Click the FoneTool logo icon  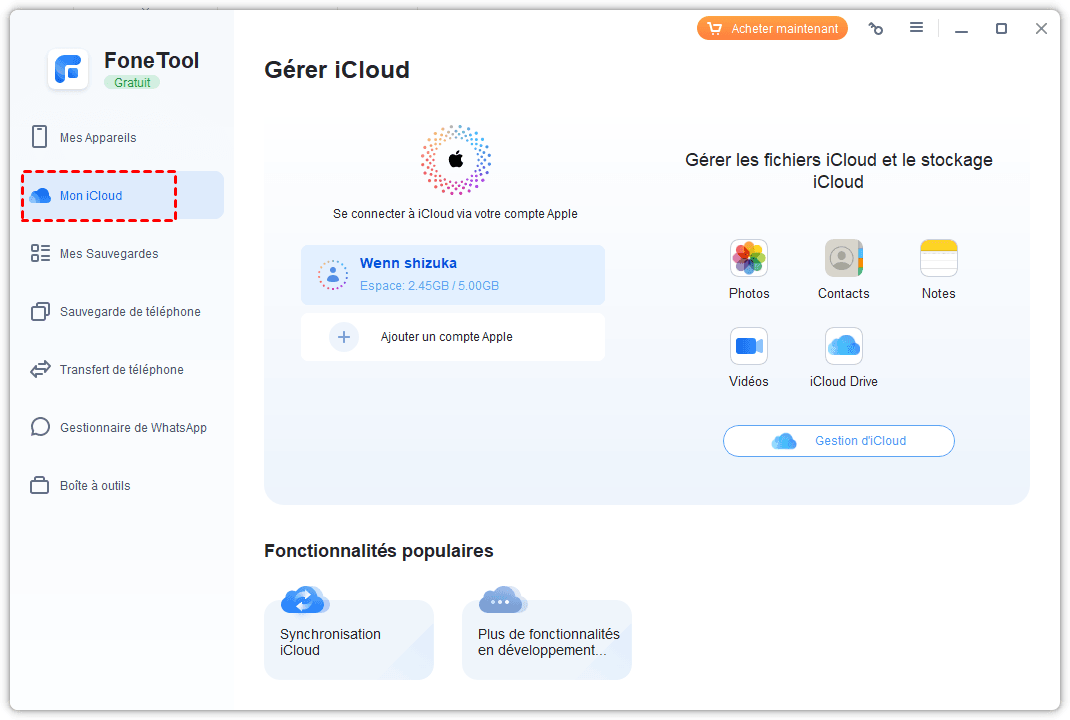pos(68,69)
